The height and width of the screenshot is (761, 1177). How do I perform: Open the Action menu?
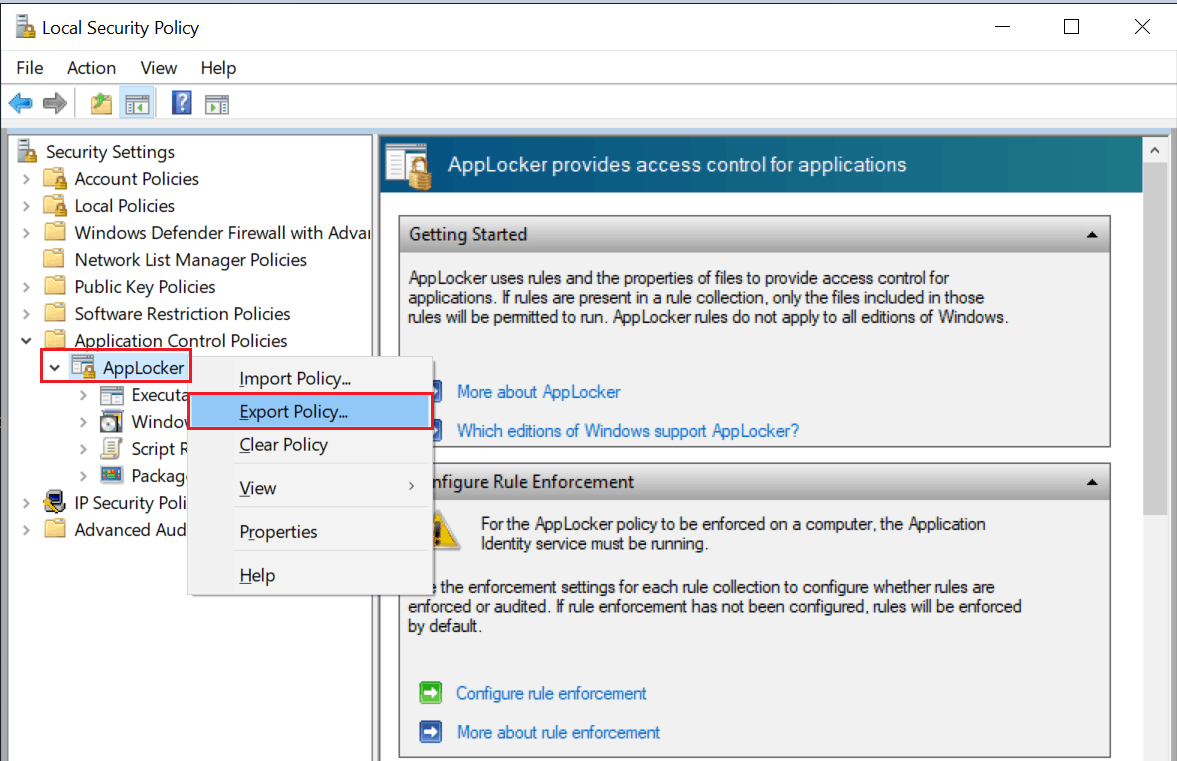[92, 68]
